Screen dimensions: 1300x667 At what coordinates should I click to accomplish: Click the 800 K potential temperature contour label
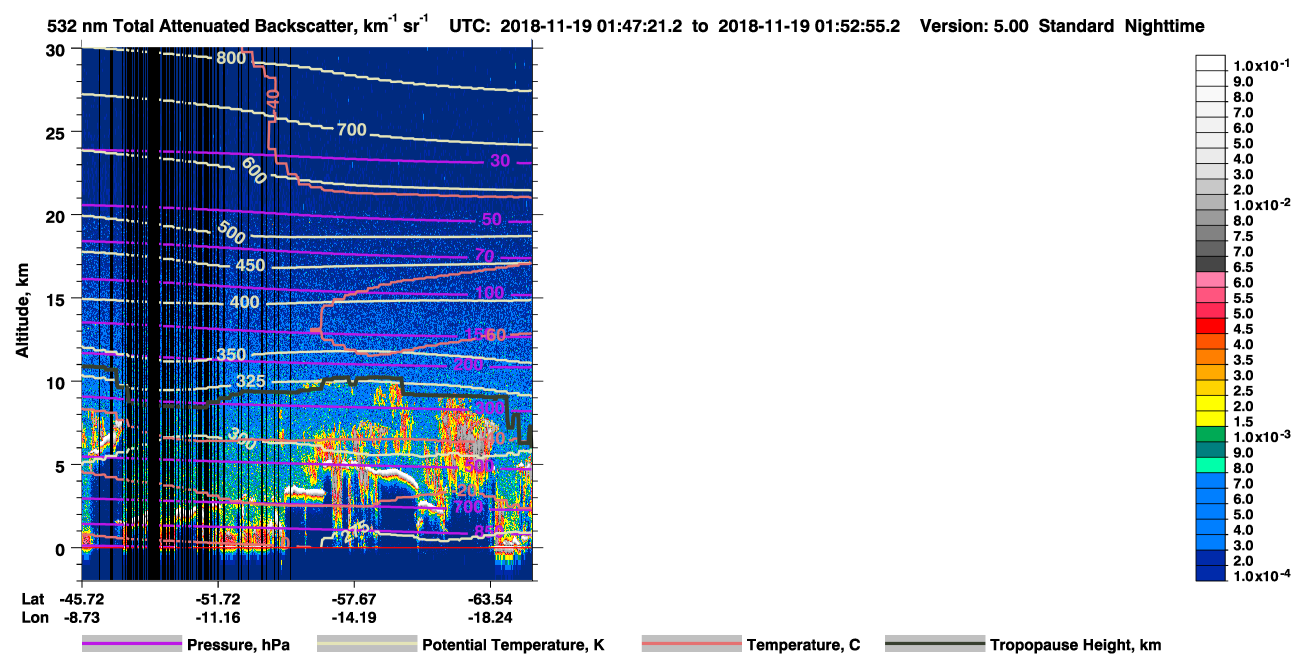pos(231,58)
